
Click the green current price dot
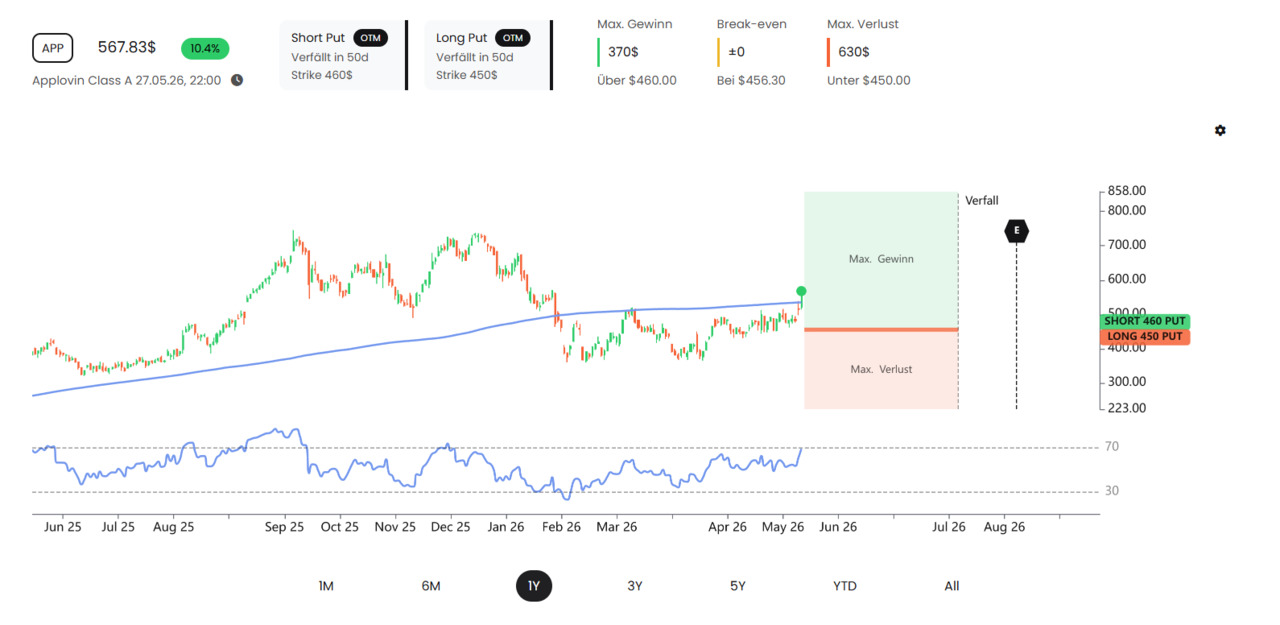tap(801, 291)
